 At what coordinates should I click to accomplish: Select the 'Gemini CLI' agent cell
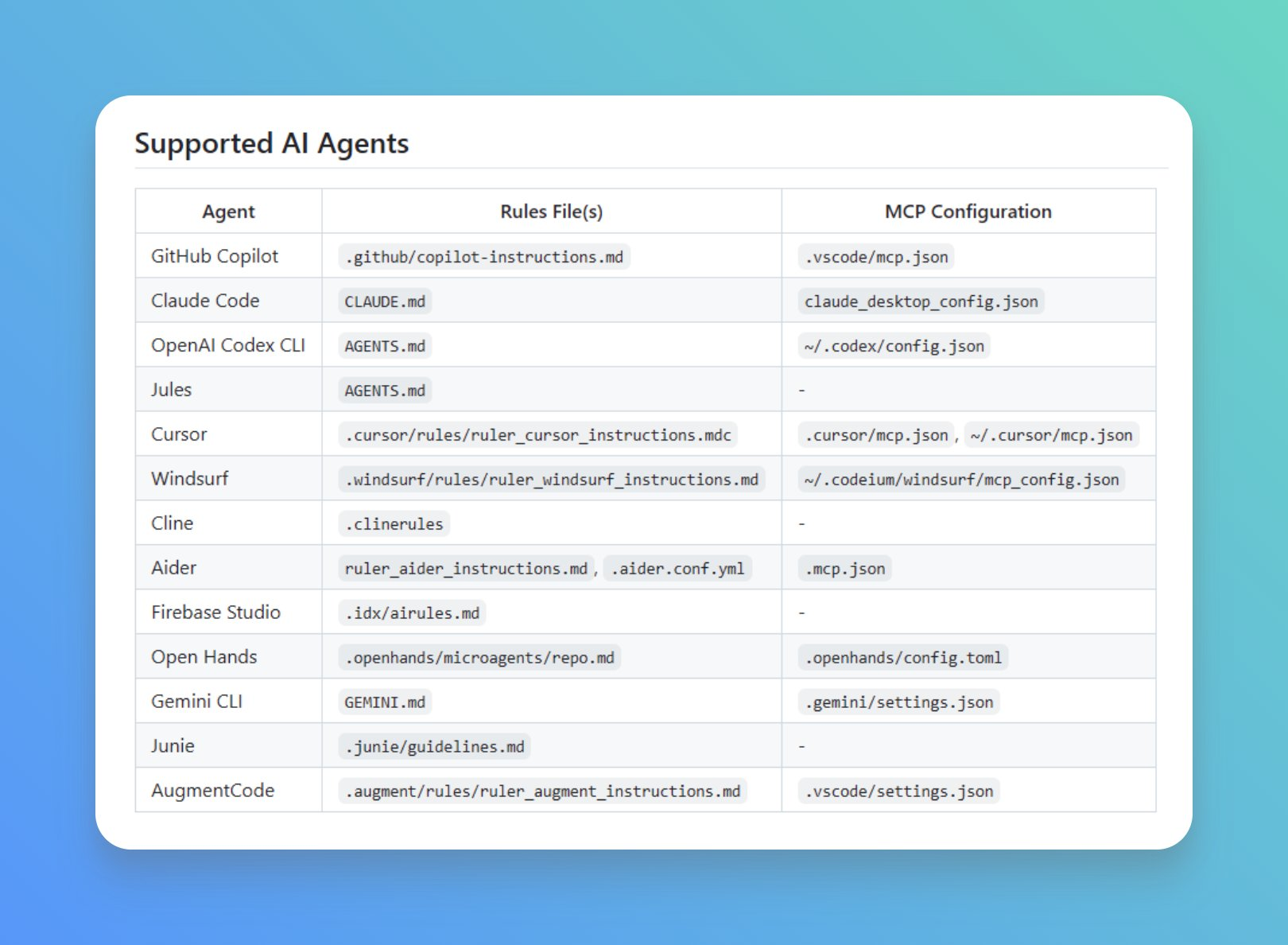click(228, 702)
